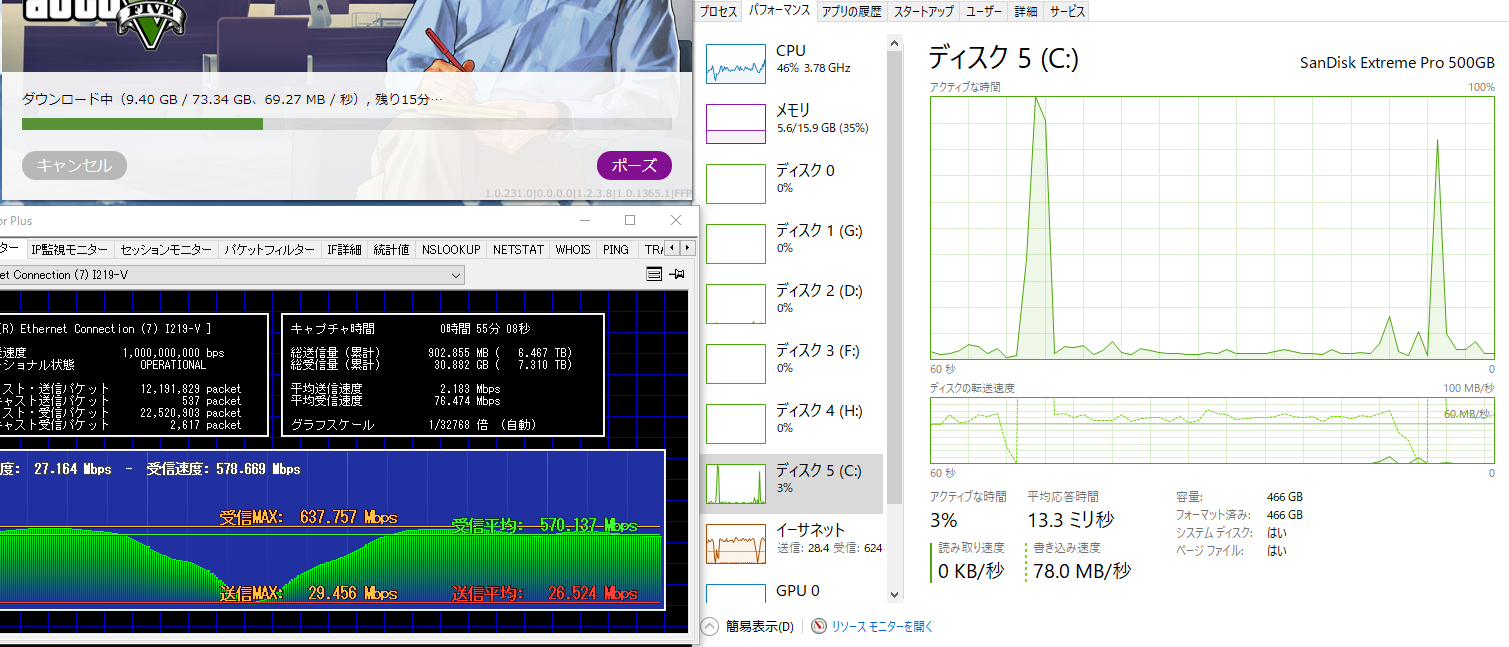The width and height of the screenshot is (1509, 647).
Task: Switch to the アプリの履歴 tab
Action: 851,12
